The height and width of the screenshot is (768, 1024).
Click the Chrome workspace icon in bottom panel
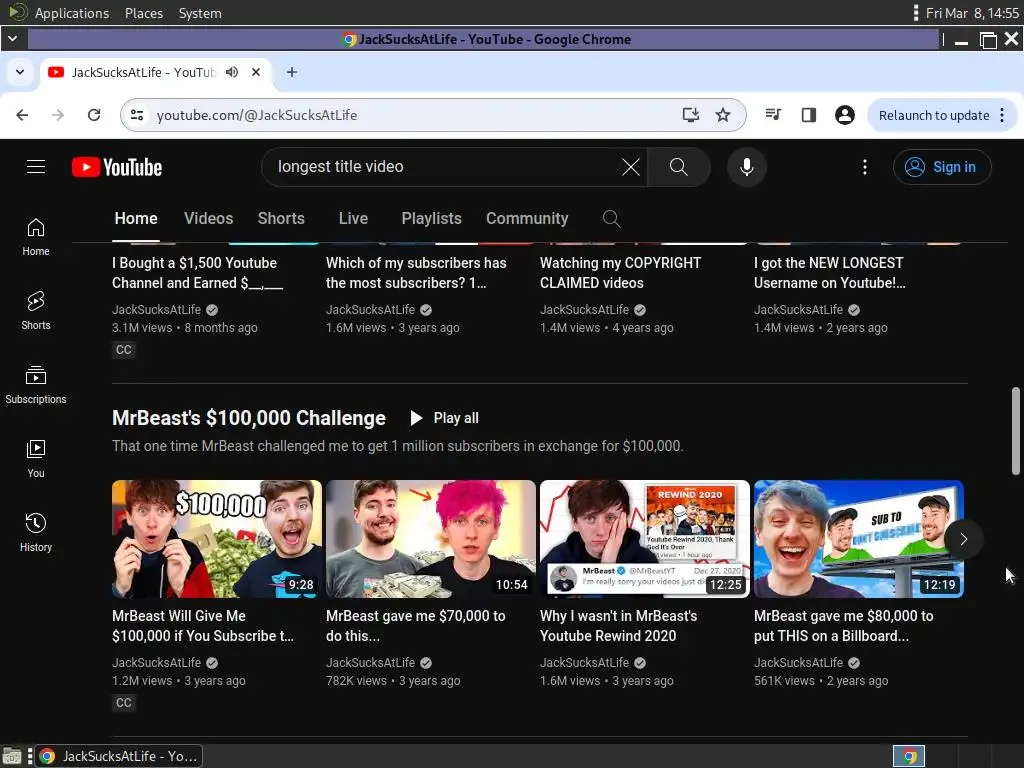[909, 756]
